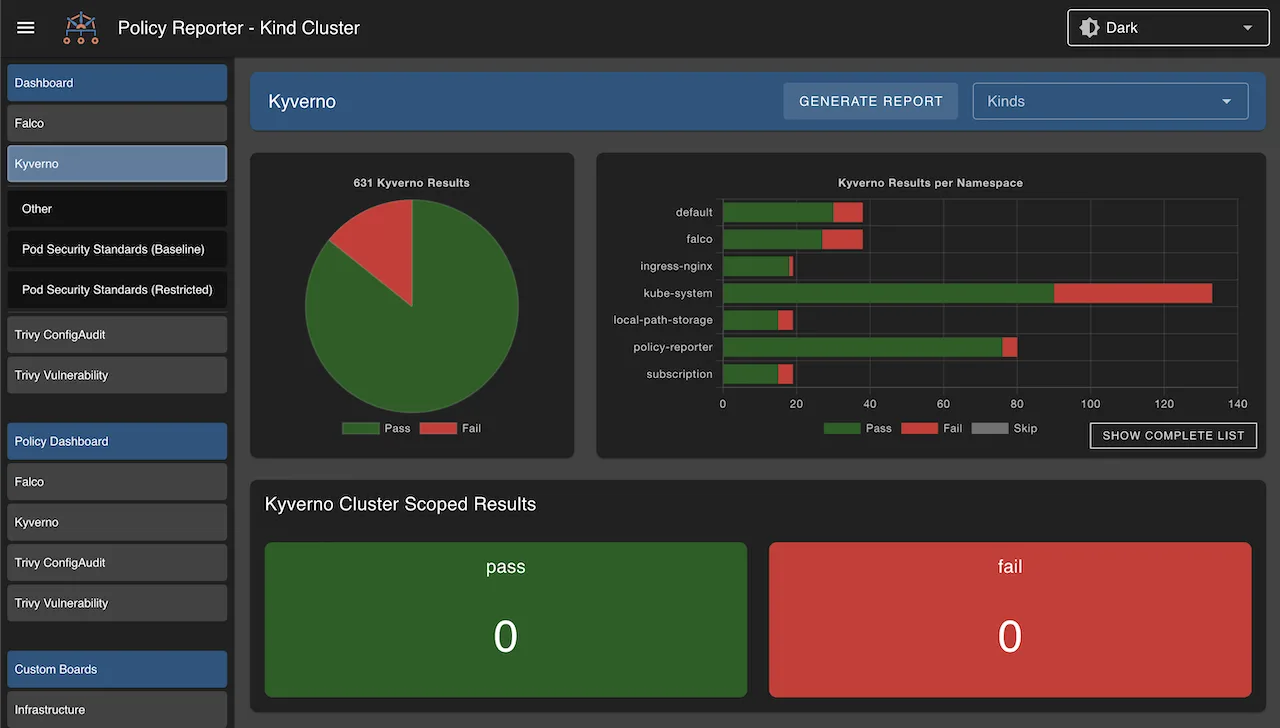Viewport: 1280px width, 728px height.
Task: Open Dashboard from the sidebar
Action: point(117,82)
